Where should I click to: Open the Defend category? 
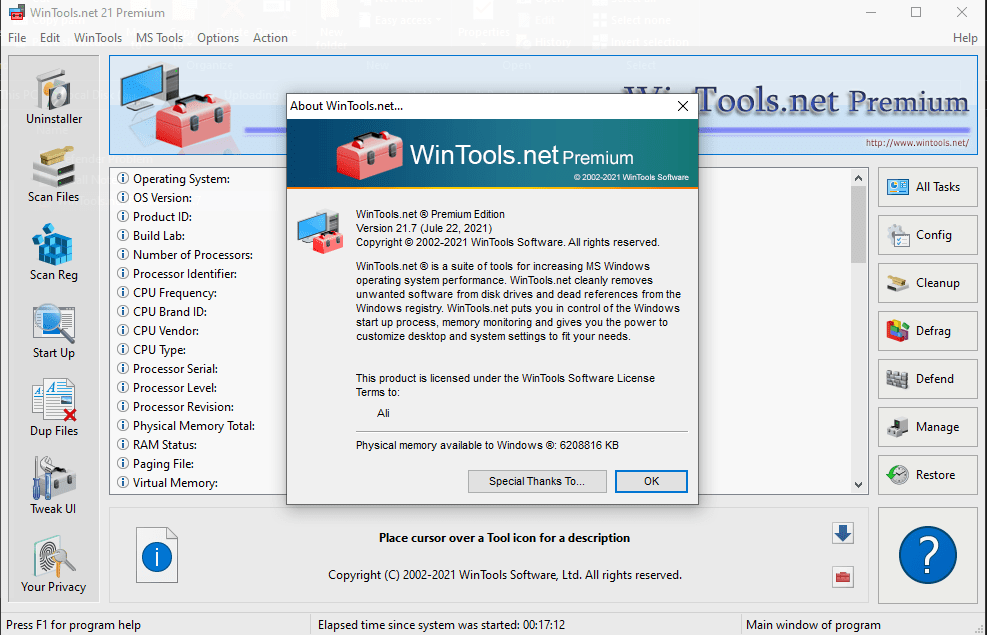[927, 379]
